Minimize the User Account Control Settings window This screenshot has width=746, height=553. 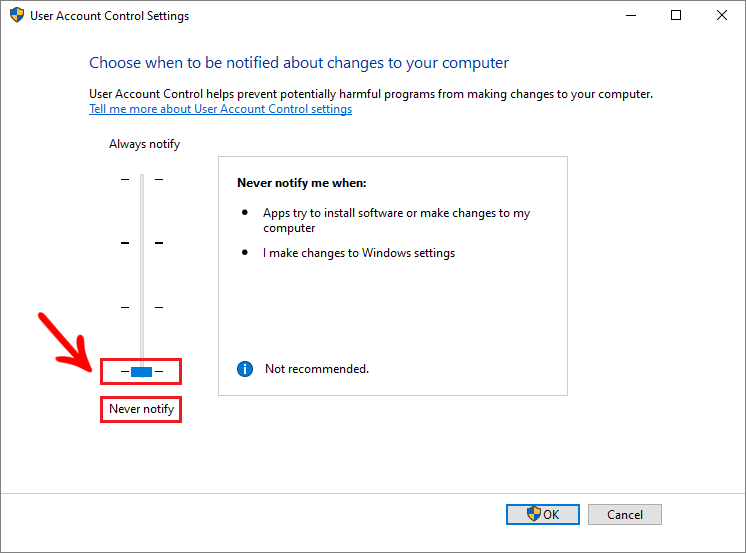tap(631, 15)
